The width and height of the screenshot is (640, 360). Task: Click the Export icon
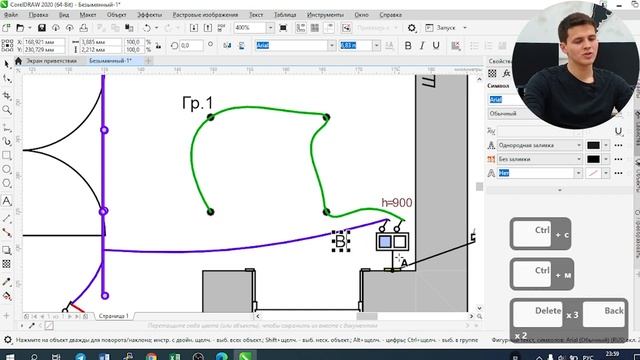coord(208,28)
